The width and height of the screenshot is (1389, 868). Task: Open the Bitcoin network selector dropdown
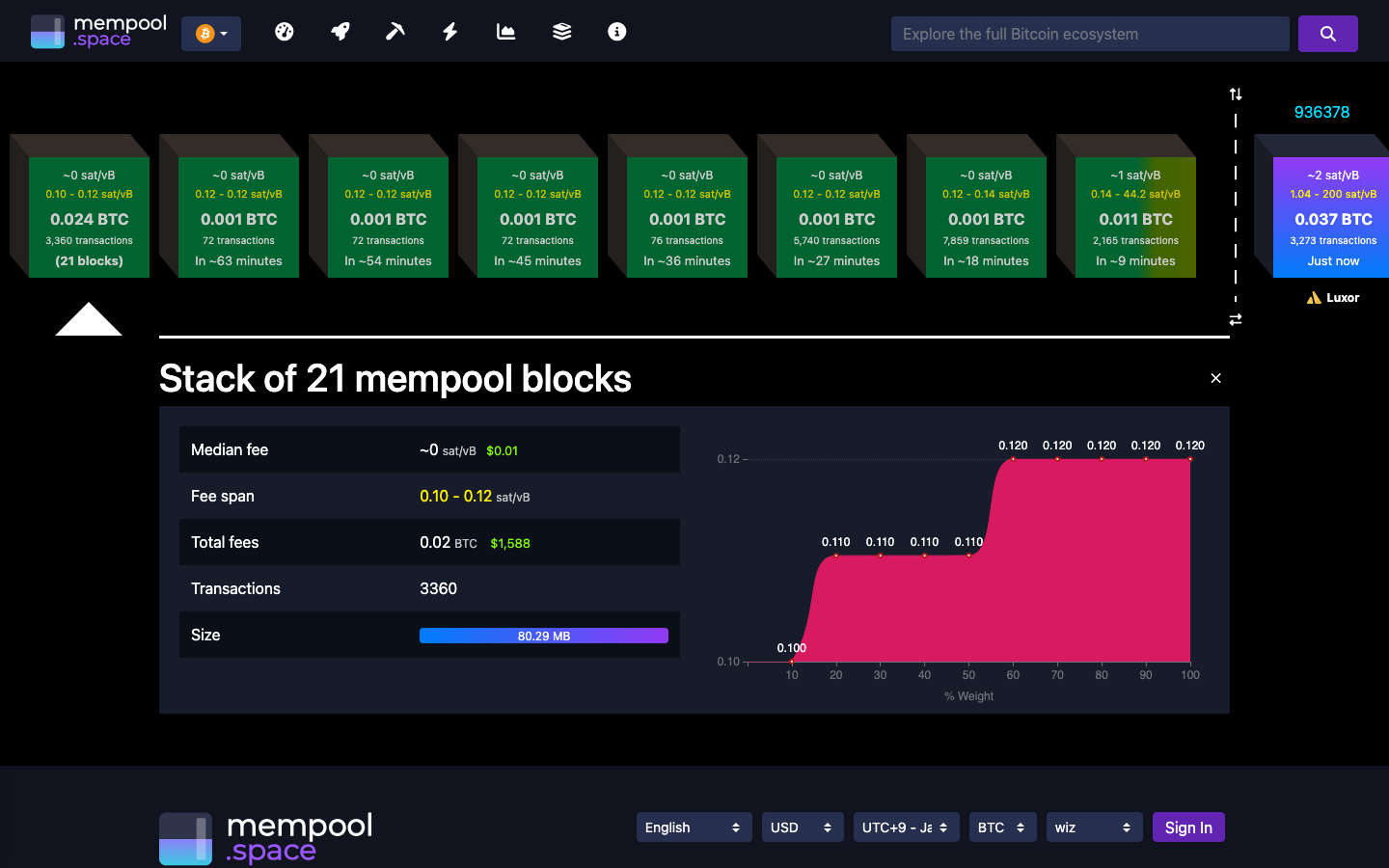pyautogui.click(x=210, y=32)
